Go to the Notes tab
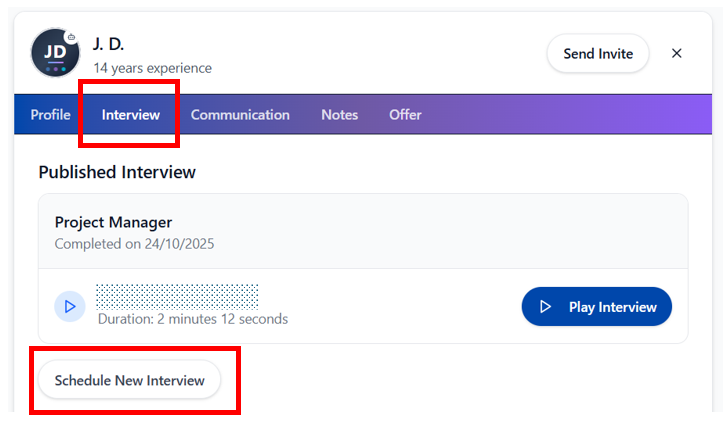 coord(339,115)
